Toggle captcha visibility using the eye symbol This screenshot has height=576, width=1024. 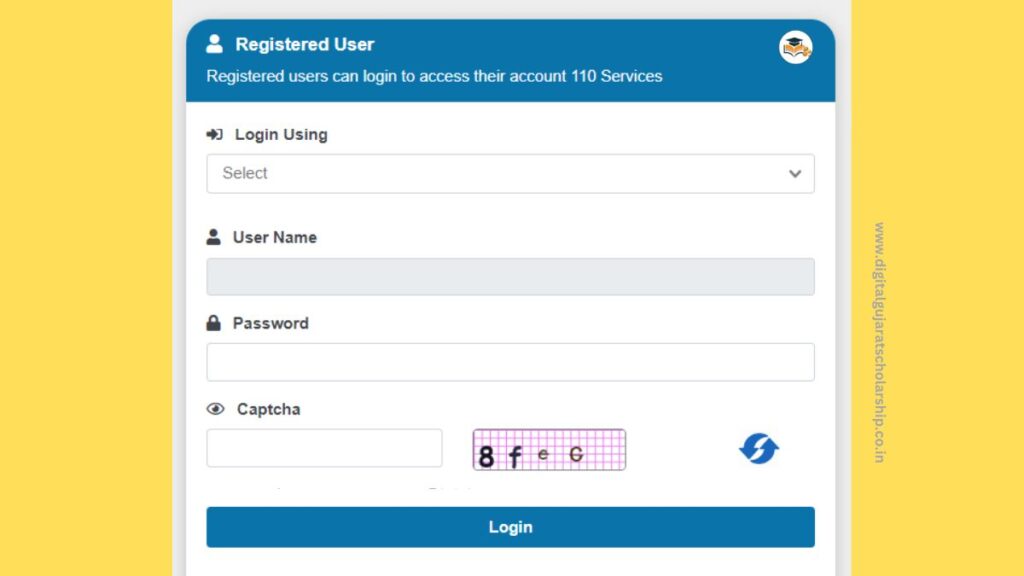point(213,408)
